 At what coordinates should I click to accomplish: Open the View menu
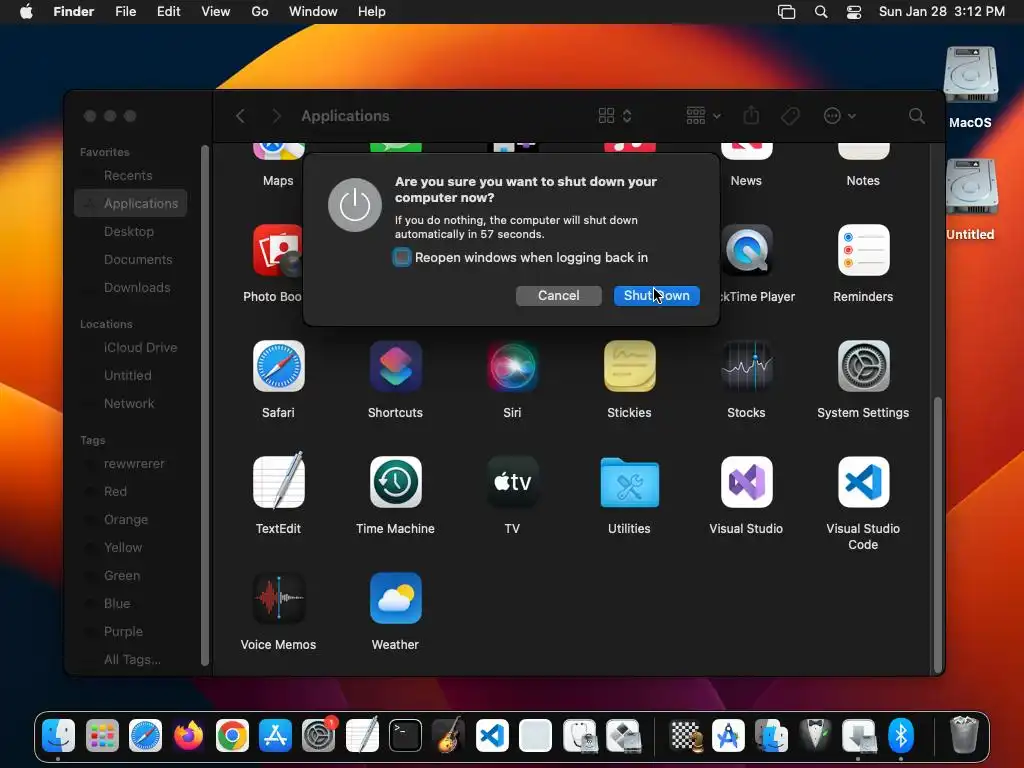(x=216, y=12)
